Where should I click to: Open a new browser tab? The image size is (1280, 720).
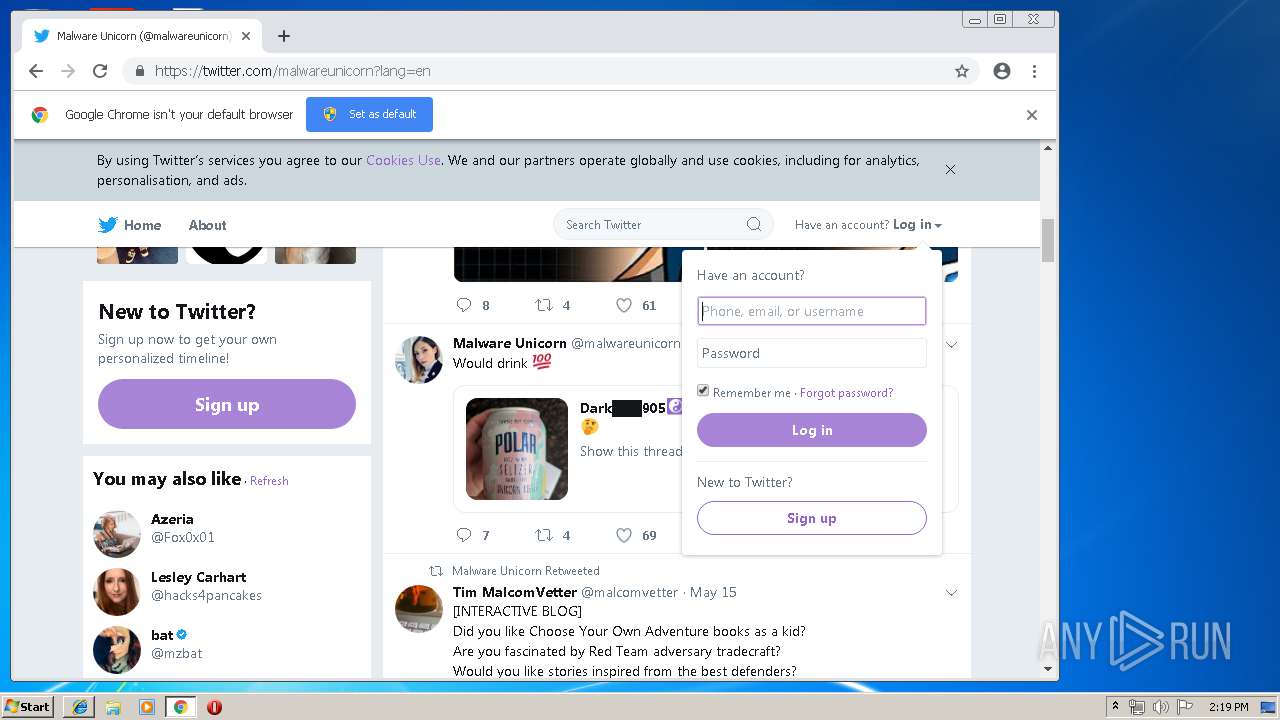click(x=284, y=36)
